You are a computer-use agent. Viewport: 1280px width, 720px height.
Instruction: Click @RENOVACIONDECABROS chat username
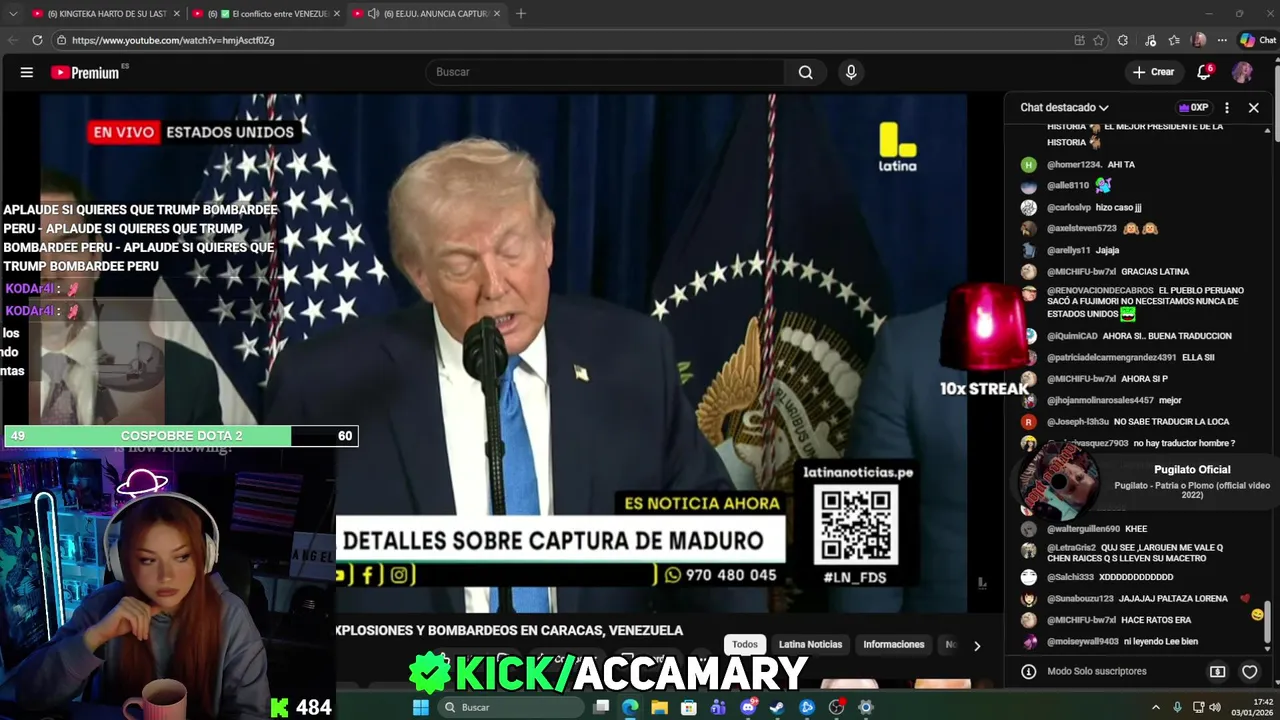pos(1100,290)
